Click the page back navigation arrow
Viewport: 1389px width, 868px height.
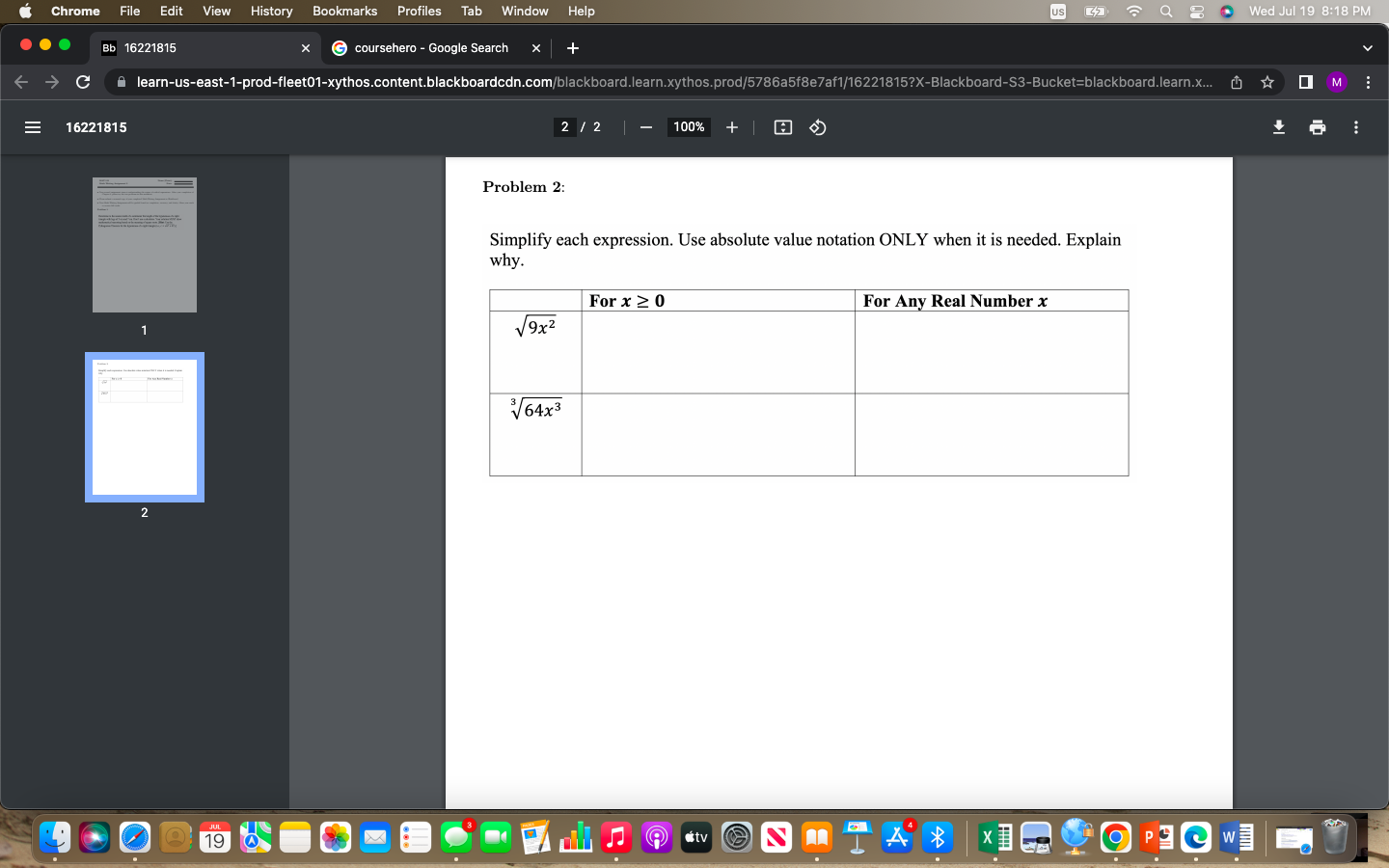pos(21,82)
